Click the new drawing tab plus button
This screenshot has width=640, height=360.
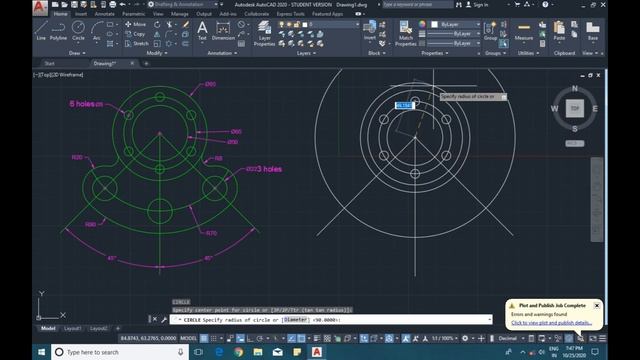(146, 63)
